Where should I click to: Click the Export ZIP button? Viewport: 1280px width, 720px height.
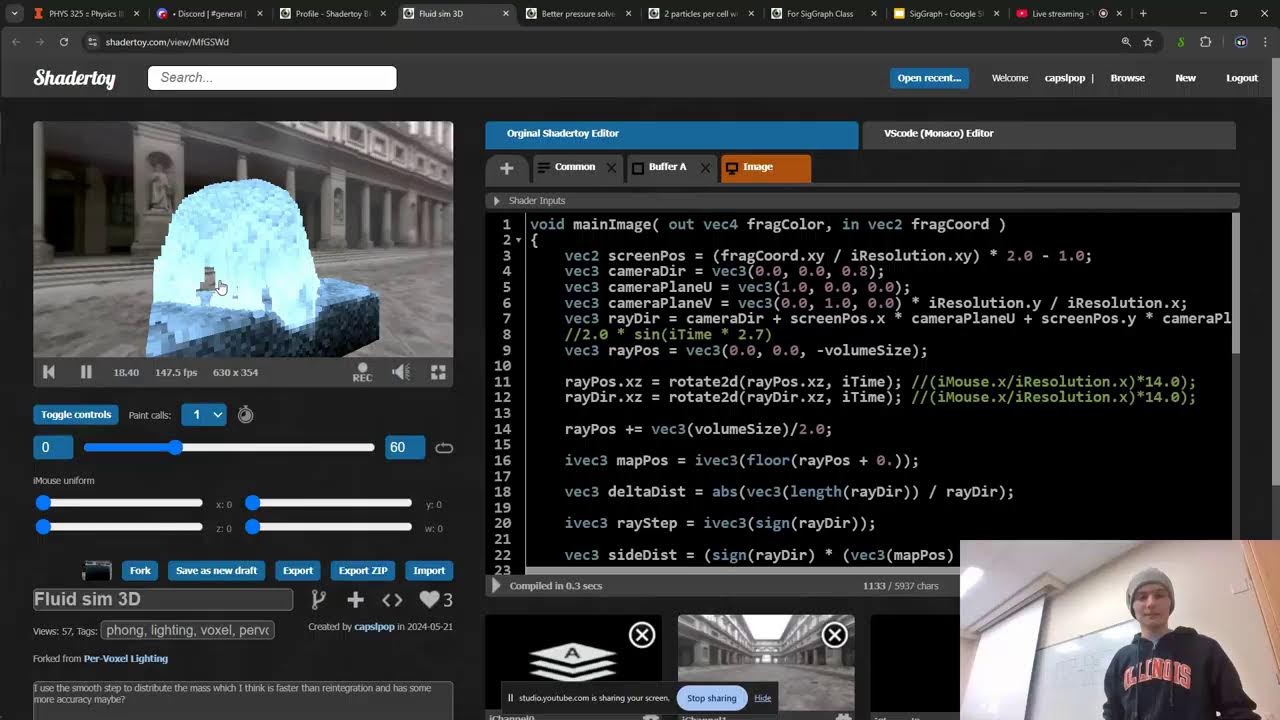tap(363, 571)
